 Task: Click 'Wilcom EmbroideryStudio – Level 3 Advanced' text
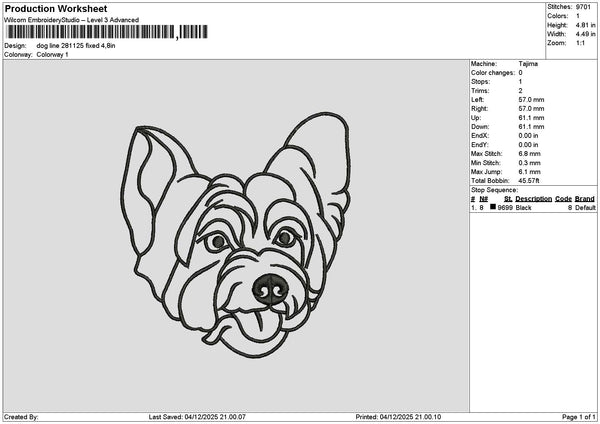[x=72, y=20]
